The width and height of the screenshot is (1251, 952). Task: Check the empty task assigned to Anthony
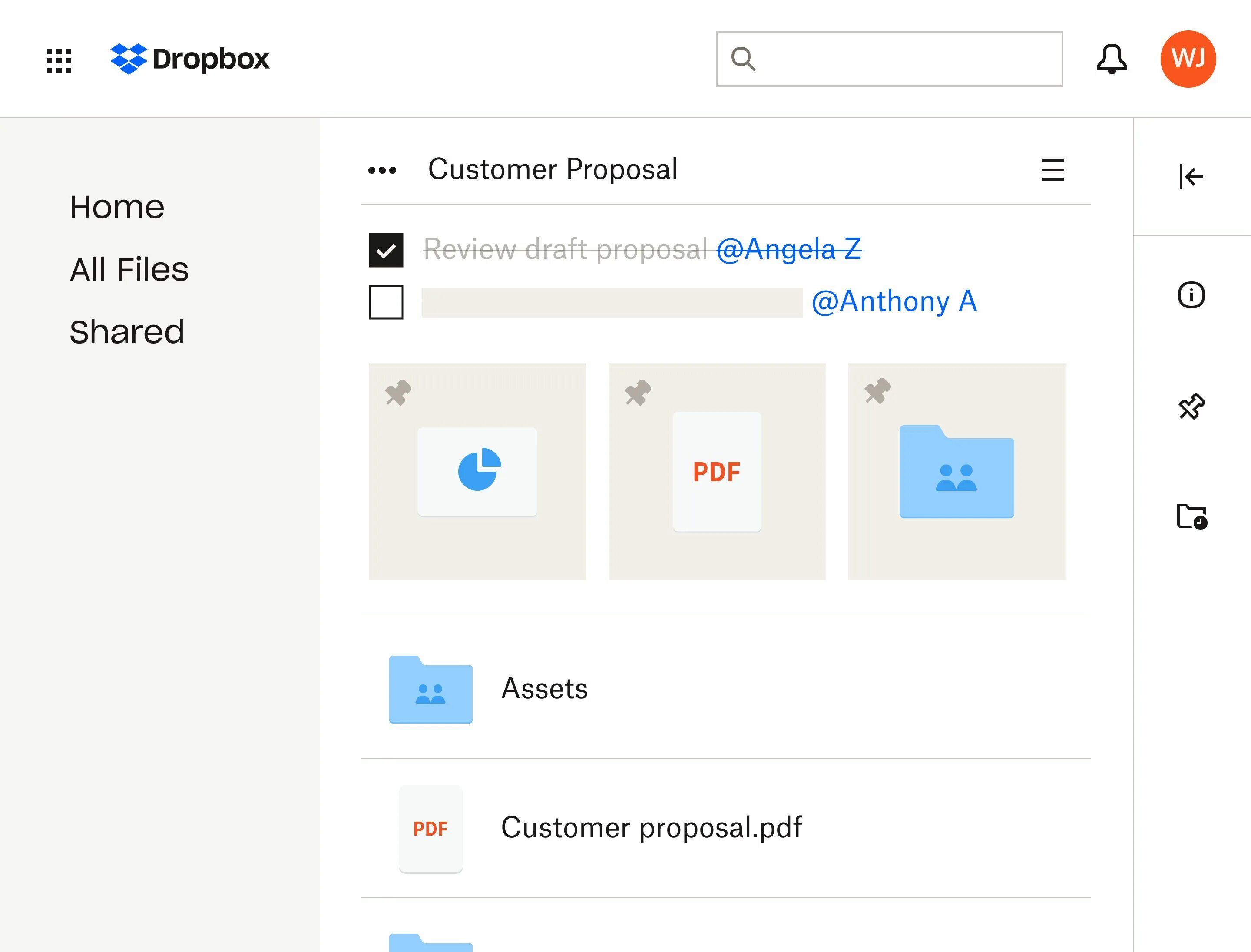[386, 302]
